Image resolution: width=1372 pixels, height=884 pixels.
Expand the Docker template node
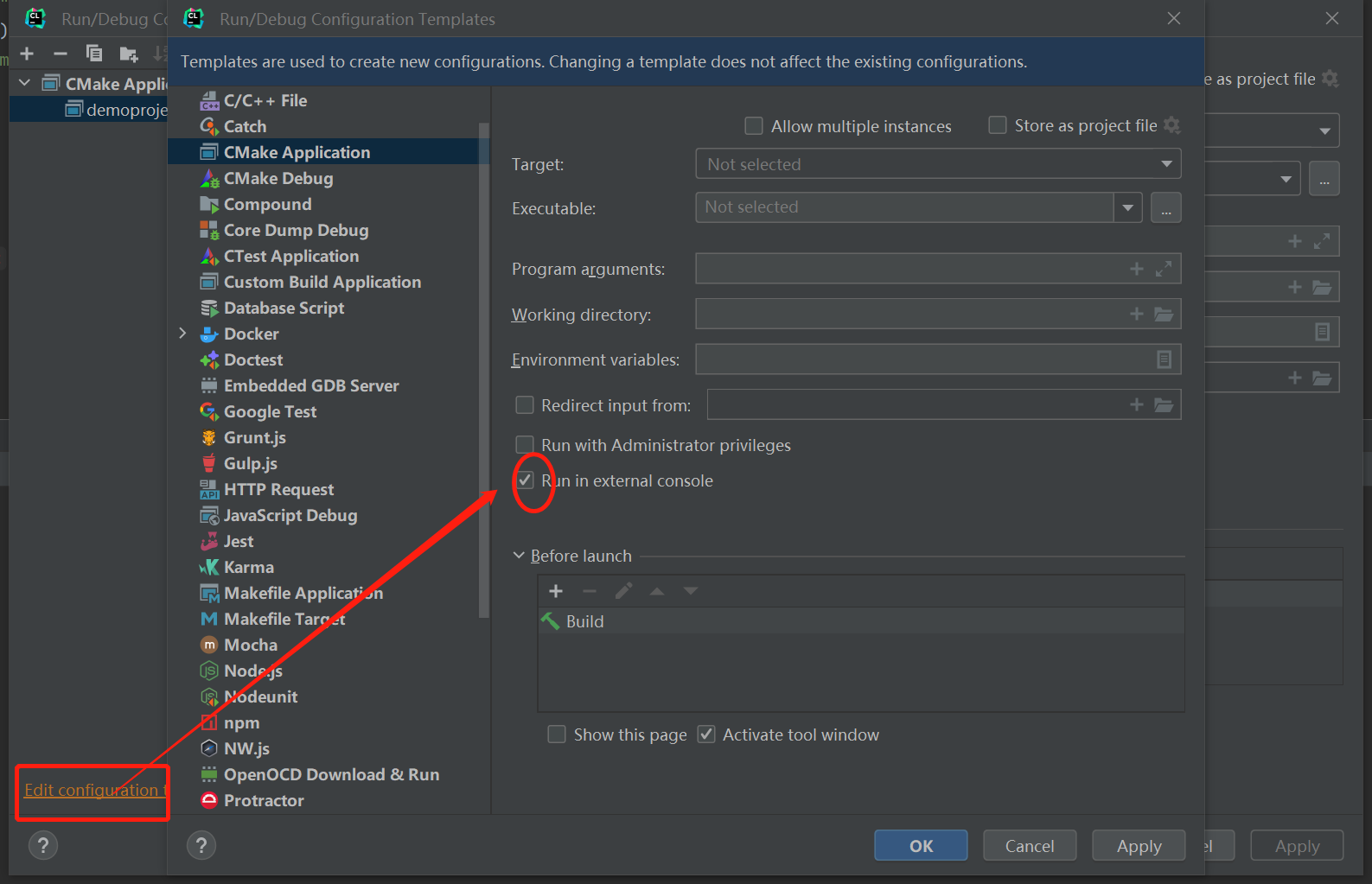pyautogui.click(x=182, y=334)
